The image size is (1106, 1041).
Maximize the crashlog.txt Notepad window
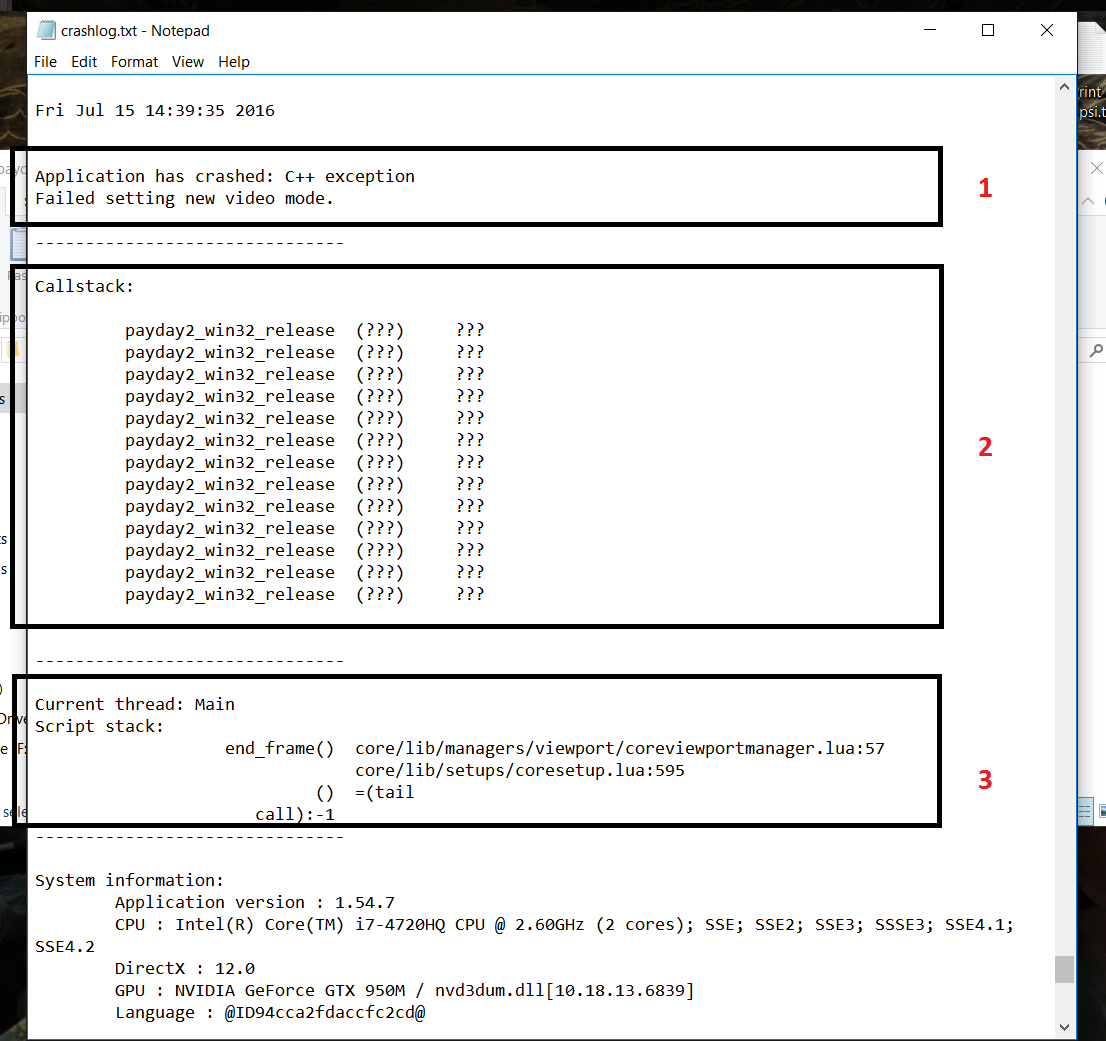click(988, 30)
